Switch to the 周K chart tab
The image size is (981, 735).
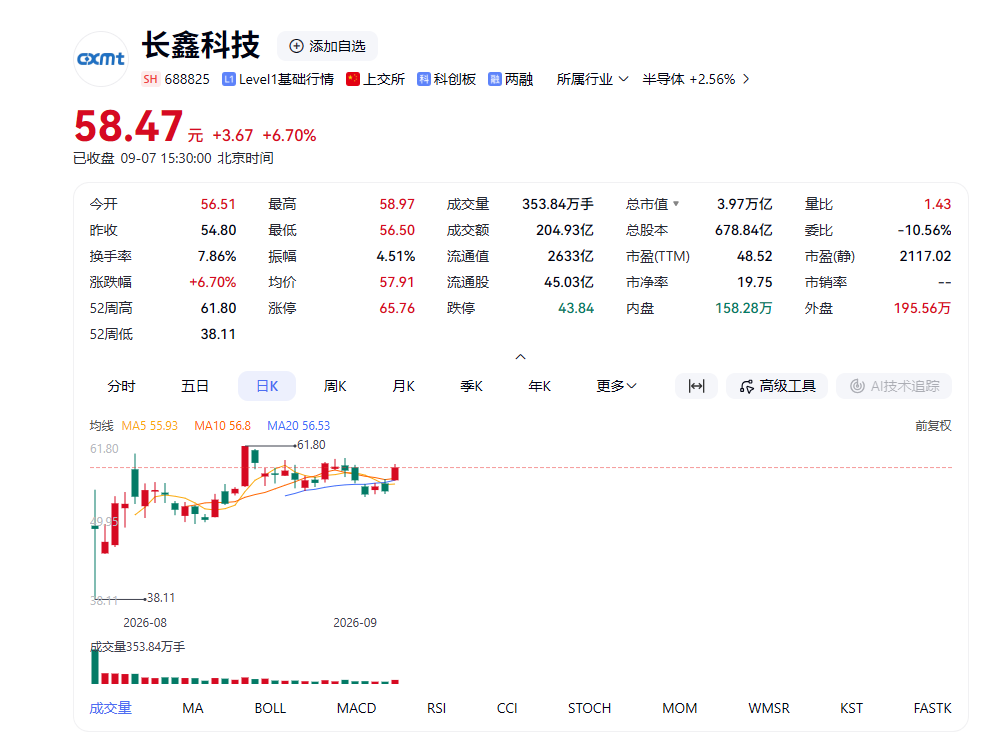tap(335, 386)
